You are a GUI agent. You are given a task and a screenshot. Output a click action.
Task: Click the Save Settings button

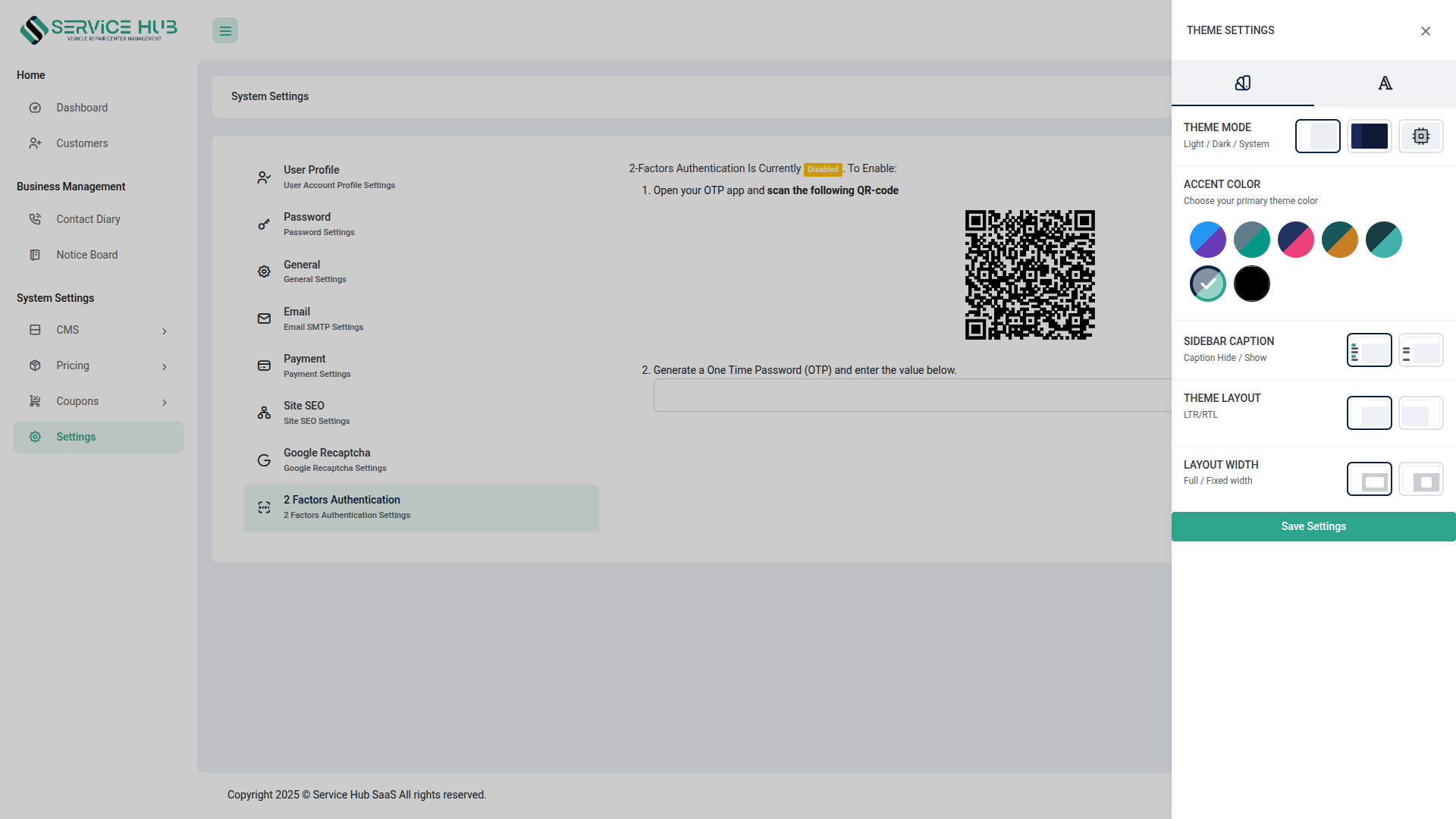point(1313,526)
